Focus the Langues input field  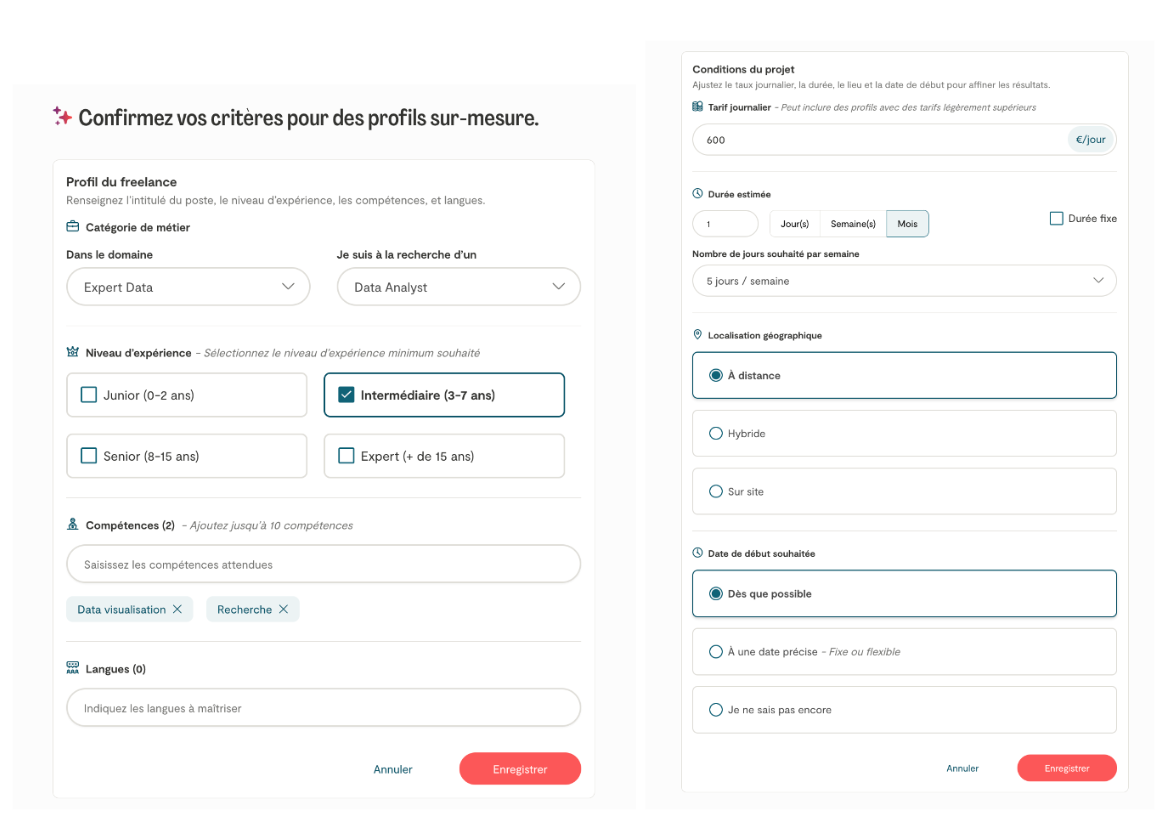point(323,708)
